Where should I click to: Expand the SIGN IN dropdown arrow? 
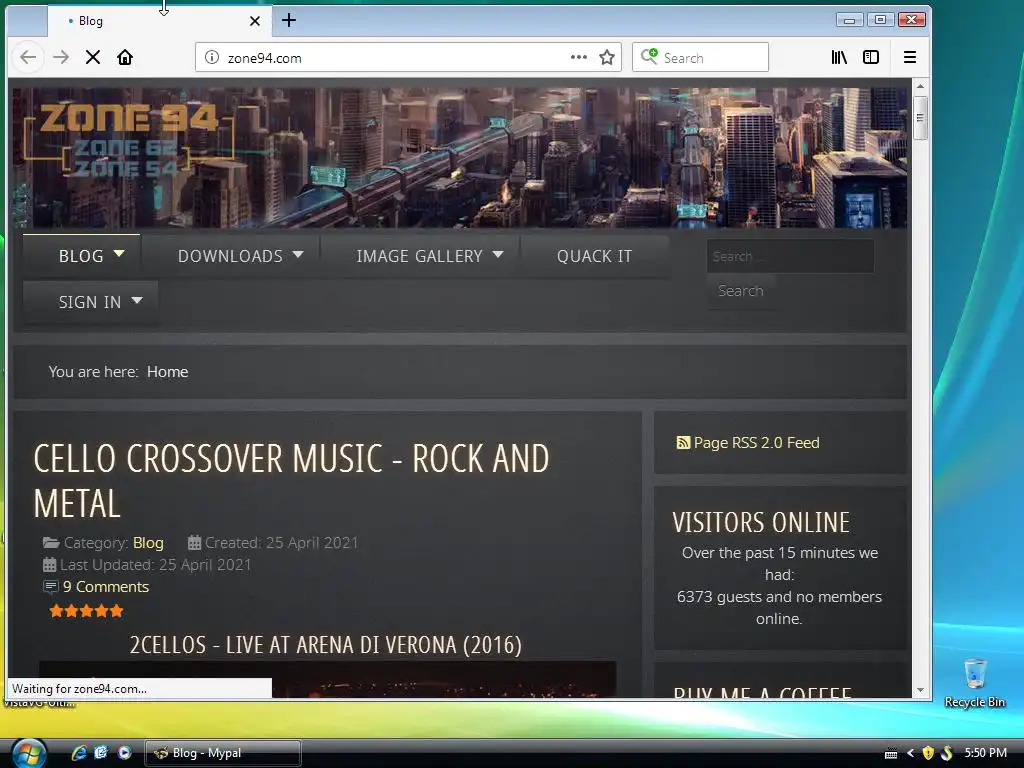pyautogui.click(x=137, y=300)
